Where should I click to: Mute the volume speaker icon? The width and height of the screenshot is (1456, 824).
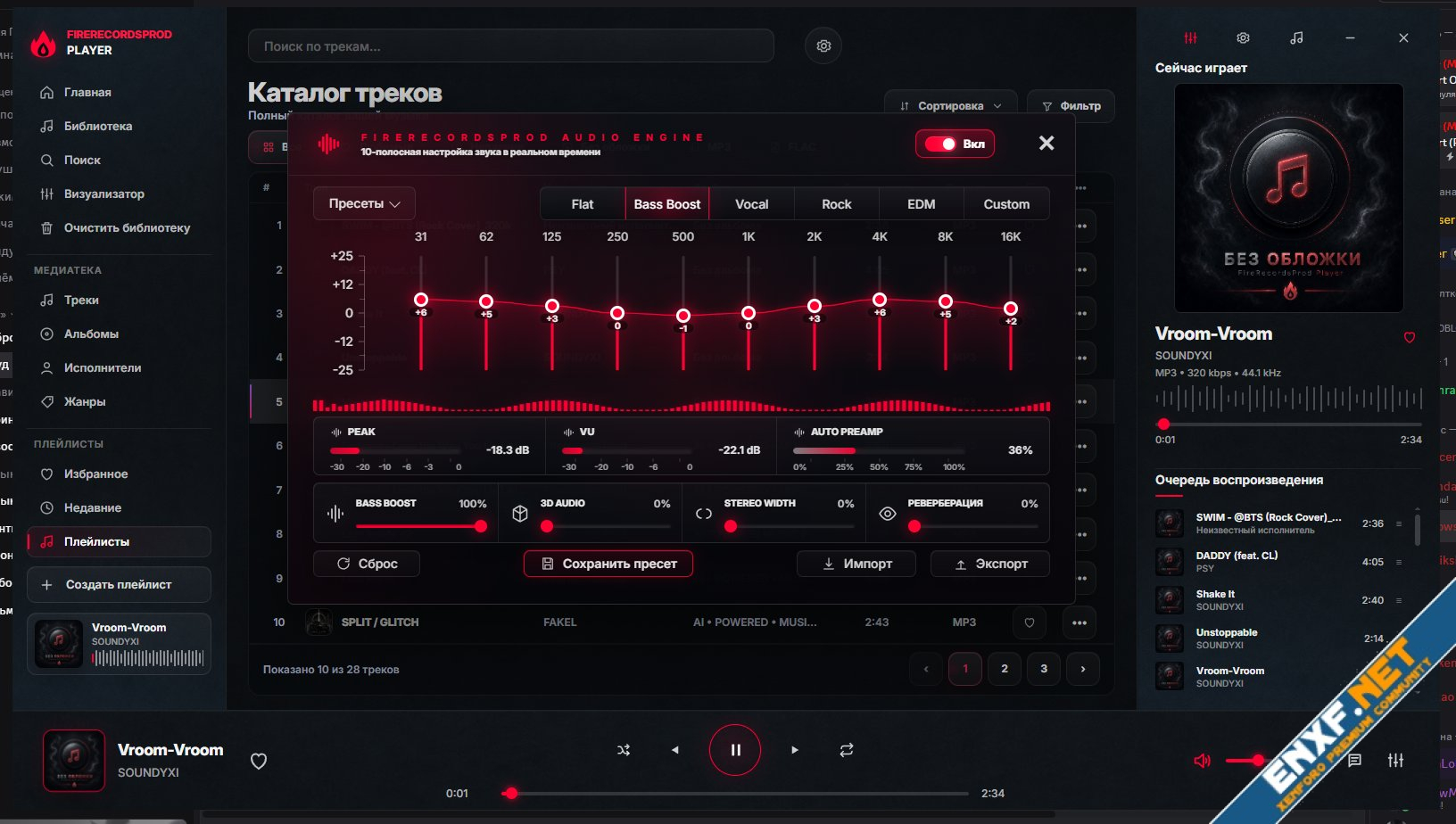1202,761
